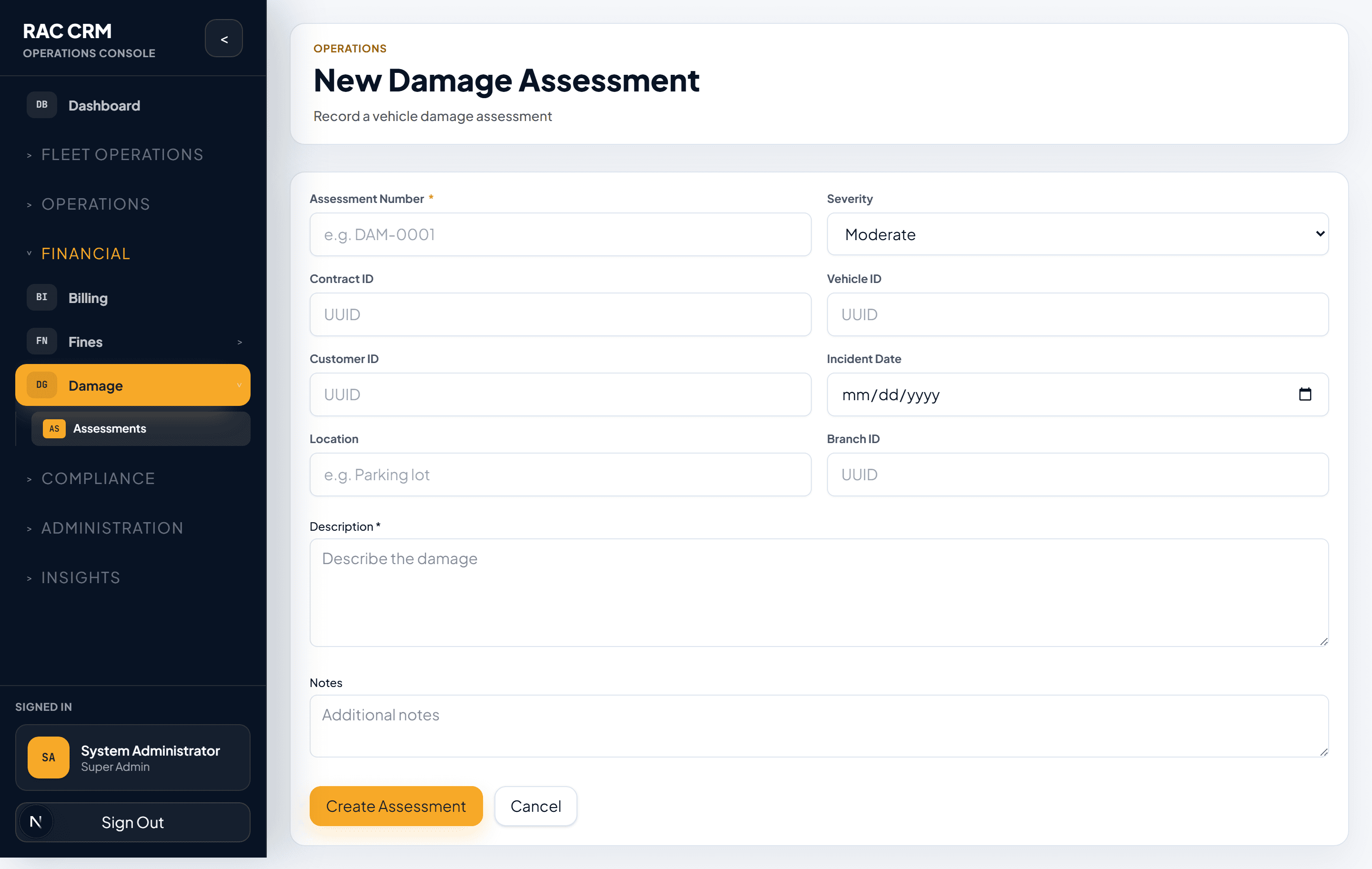Click the Assessment Number label

pos(366,198)
